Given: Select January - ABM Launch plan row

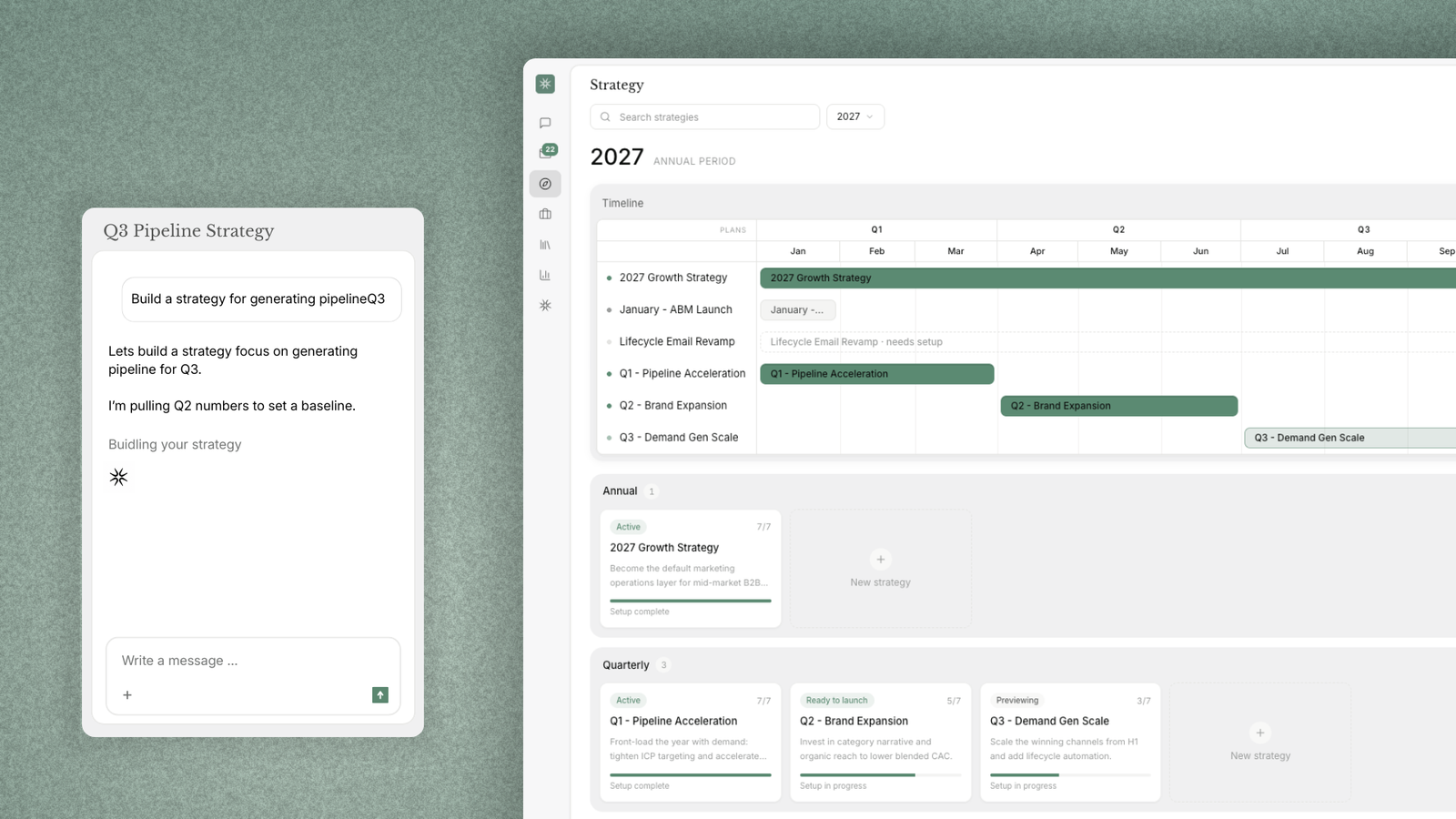Looking at the screenshot, I should (676, 309).
